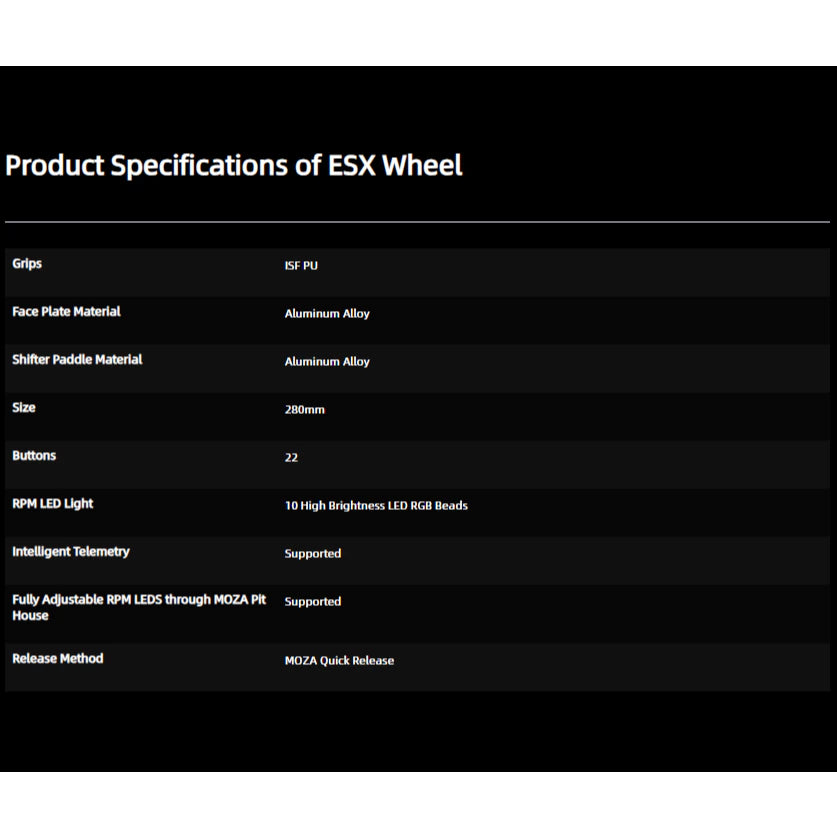The width and height of the screenshot is (837, 837).
Task: Select the Grips row label
Action: 27,264
